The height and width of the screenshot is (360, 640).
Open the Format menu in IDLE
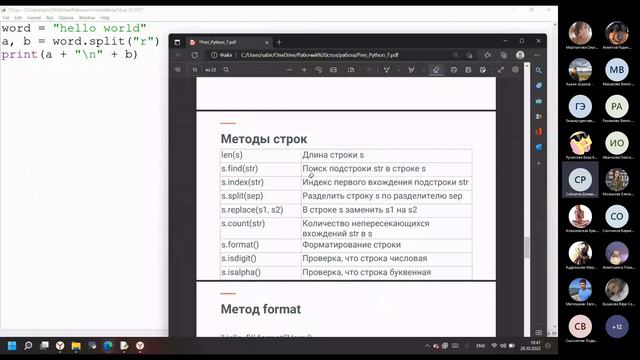pos(34,18)
